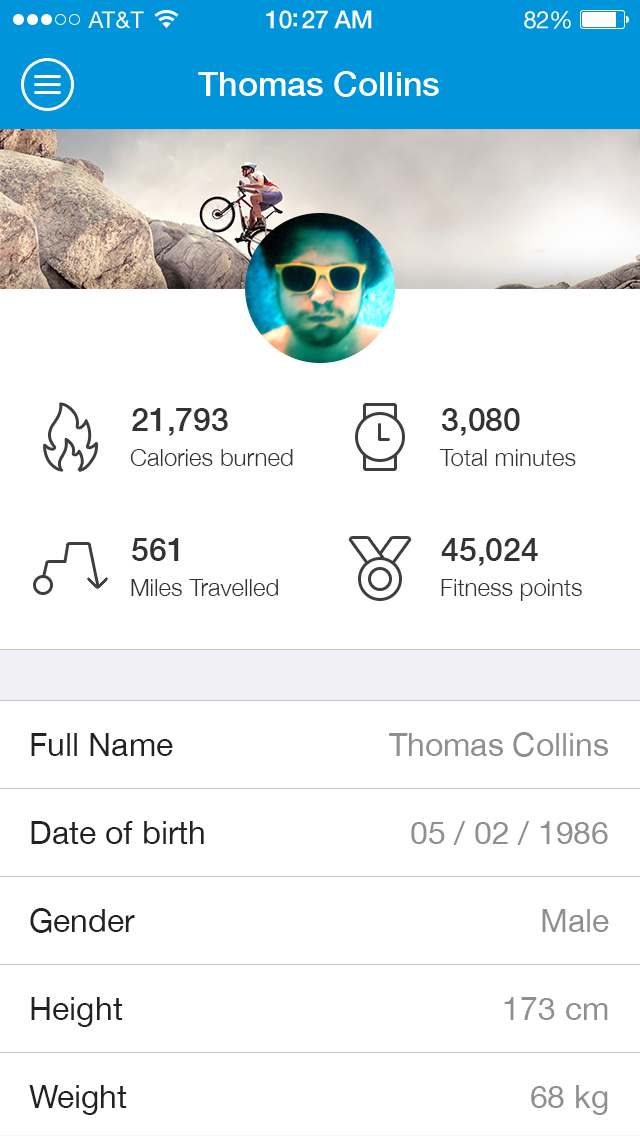Screen dimensions: 640x1136
Task: Open the 561 Miles Travelled stat
Action: coord(204,568)
